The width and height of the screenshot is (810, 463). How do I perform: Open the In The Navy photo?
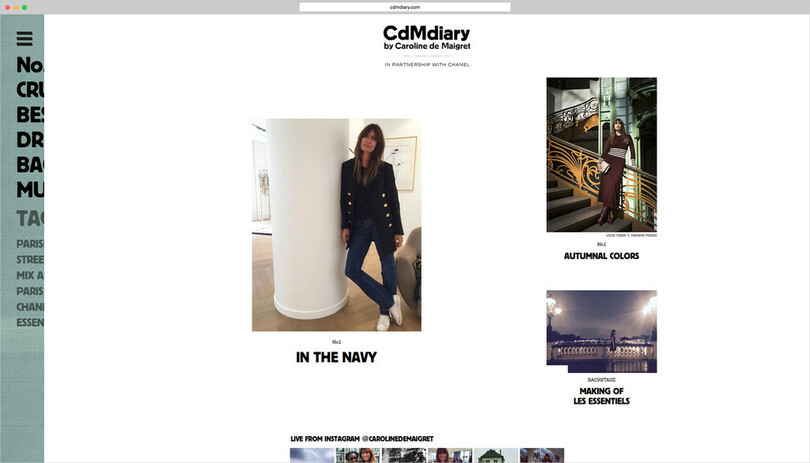(x=336, y=225)
